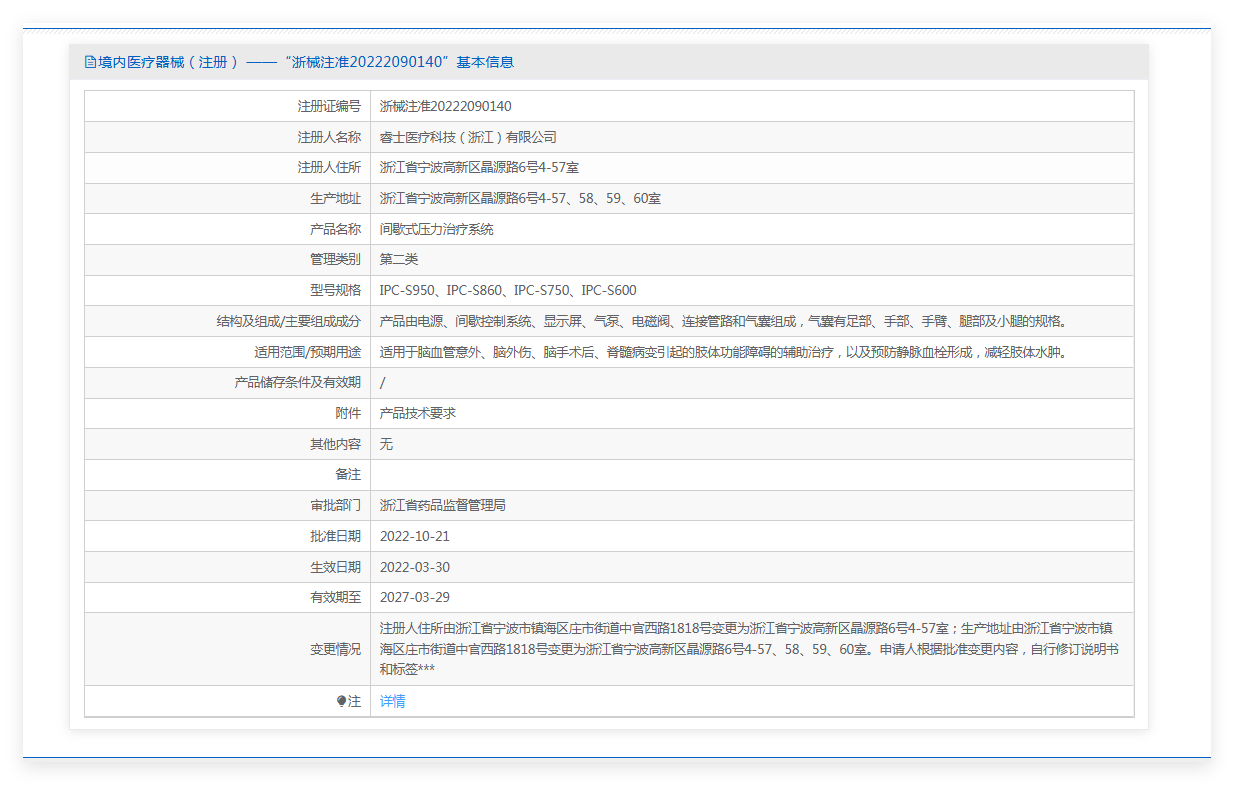Click the 注册人住所 address value
Screen dimensions: 1234x785
tap(479, 168)
